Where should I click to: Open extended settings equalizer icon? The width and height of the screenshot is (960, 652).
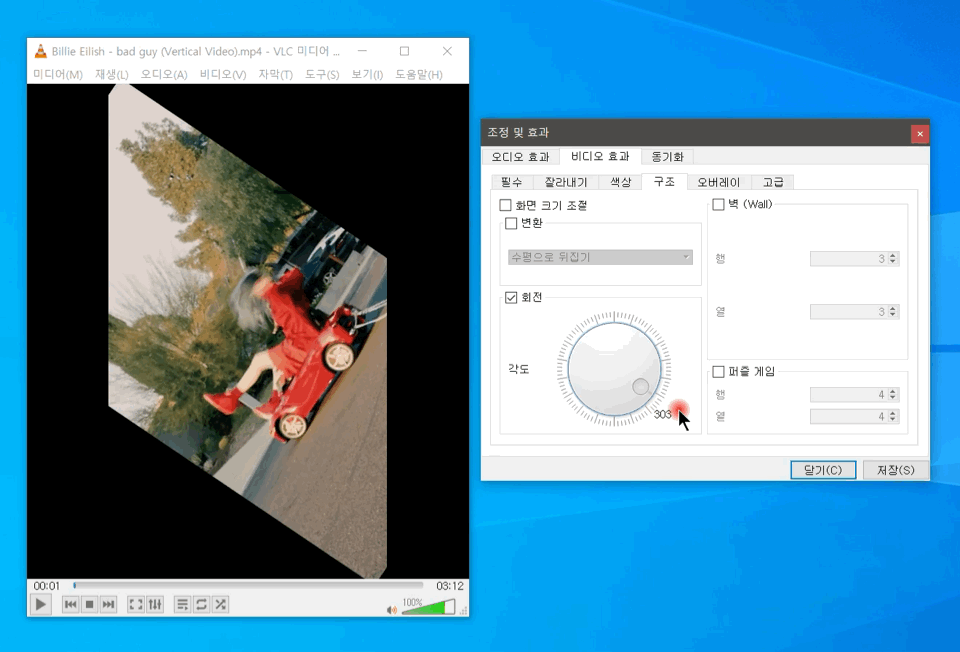pyautogui.click(x=155, y=605)
